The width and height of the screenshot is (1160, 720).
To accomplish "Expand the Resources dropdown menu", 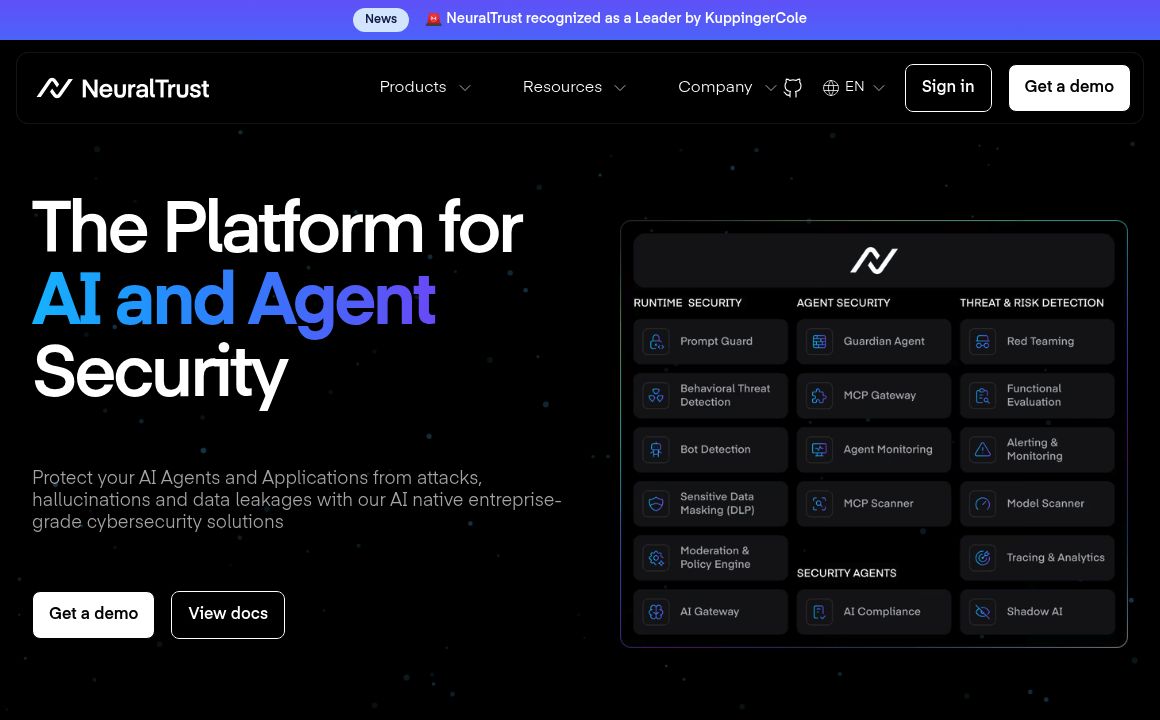I will 574,88.
